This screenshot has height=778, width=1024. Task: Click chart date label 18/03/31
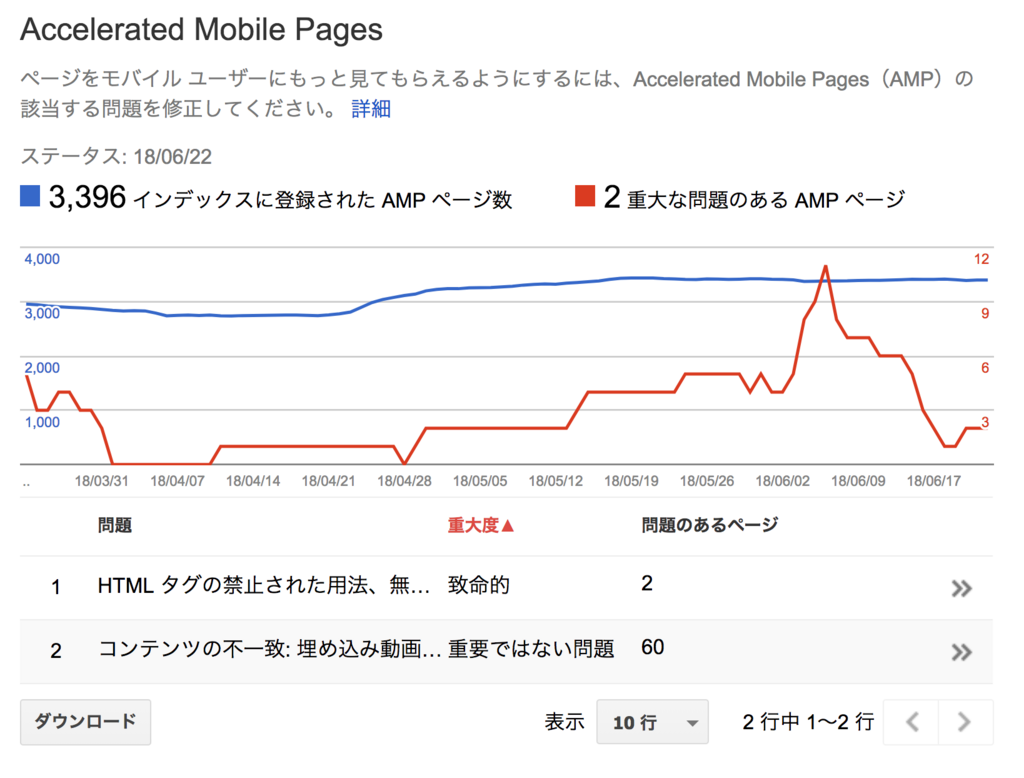[x=101, y=481]
